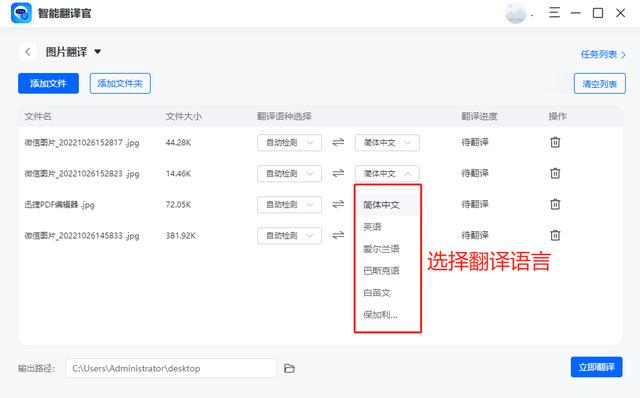This screenshot has width=640, height=398.
Task: Click the 立即翻译 button
Action: pos(596,367)
